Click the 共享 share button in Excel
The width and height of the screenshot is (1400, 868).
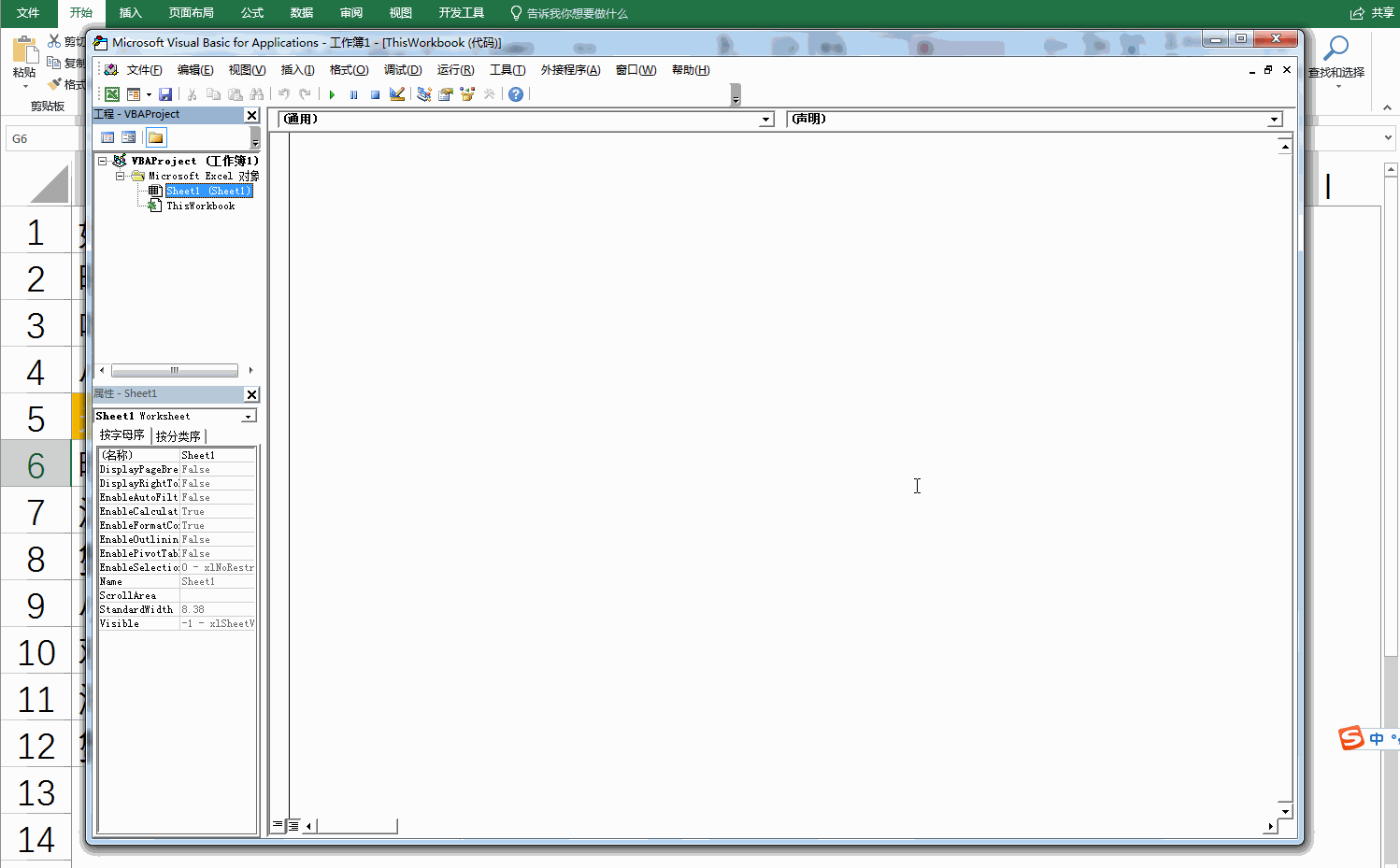(1373, 13)
